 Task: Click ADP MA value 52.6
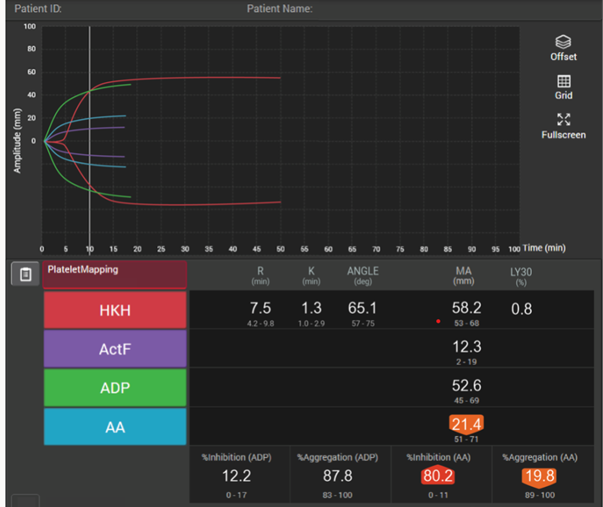pyautogui.click(x=466, y=385)
